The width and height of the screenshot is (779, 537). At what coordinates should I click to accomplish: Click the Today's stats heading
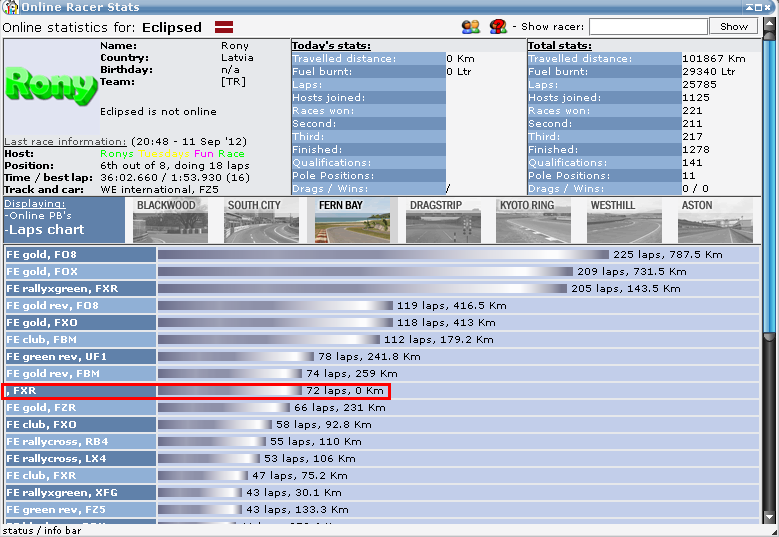331,46
